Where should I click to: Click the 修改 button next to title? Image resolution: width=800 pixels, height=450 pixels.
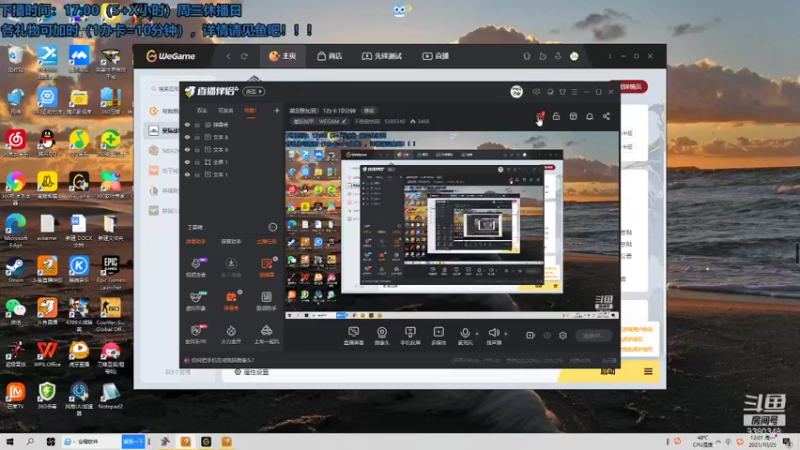(x=369, y=111)
